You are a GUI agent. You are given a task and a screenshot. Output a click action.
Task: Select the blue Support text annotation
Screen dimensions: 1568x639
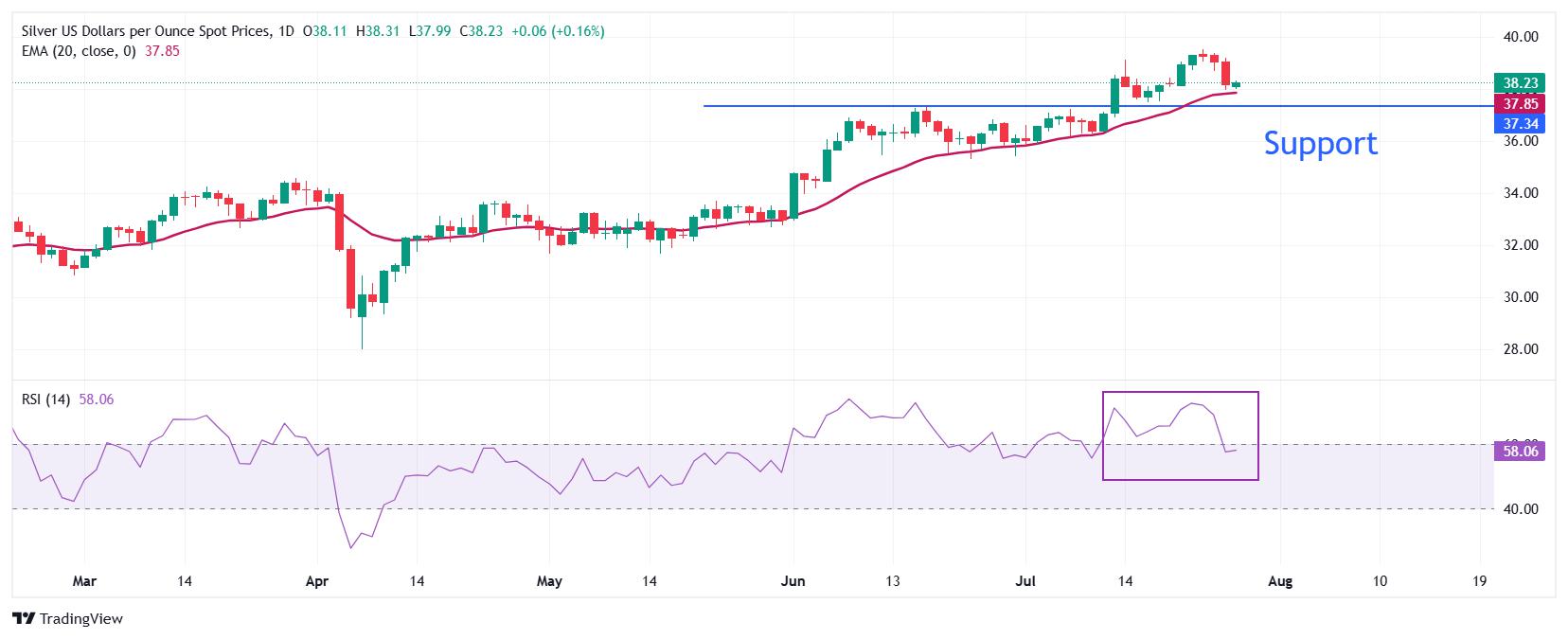(x=1320, y=143)
